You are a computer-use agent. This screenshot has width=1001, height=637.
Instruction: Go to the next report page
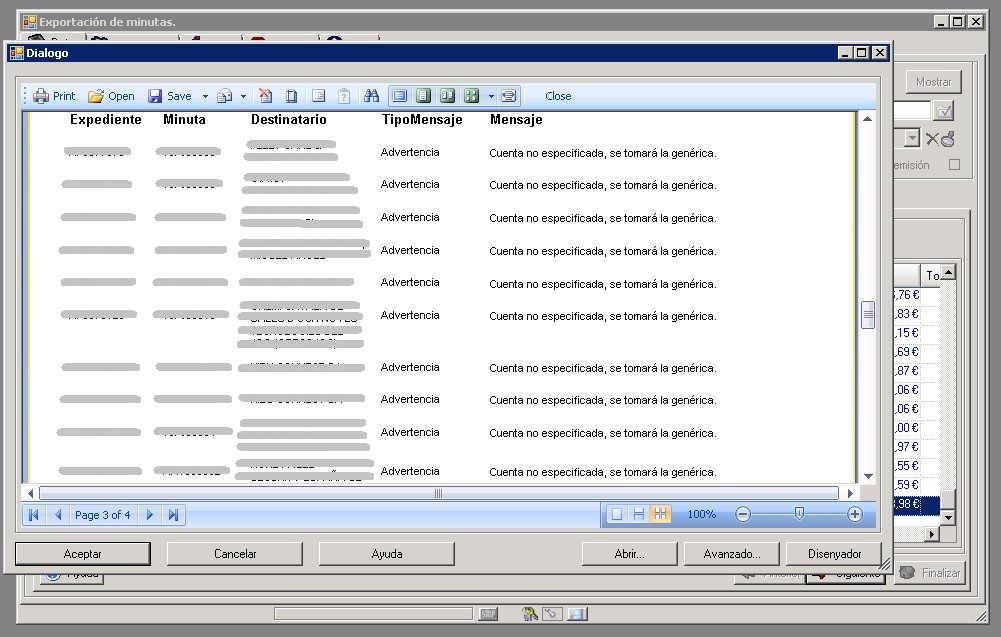tap(150, 515)
